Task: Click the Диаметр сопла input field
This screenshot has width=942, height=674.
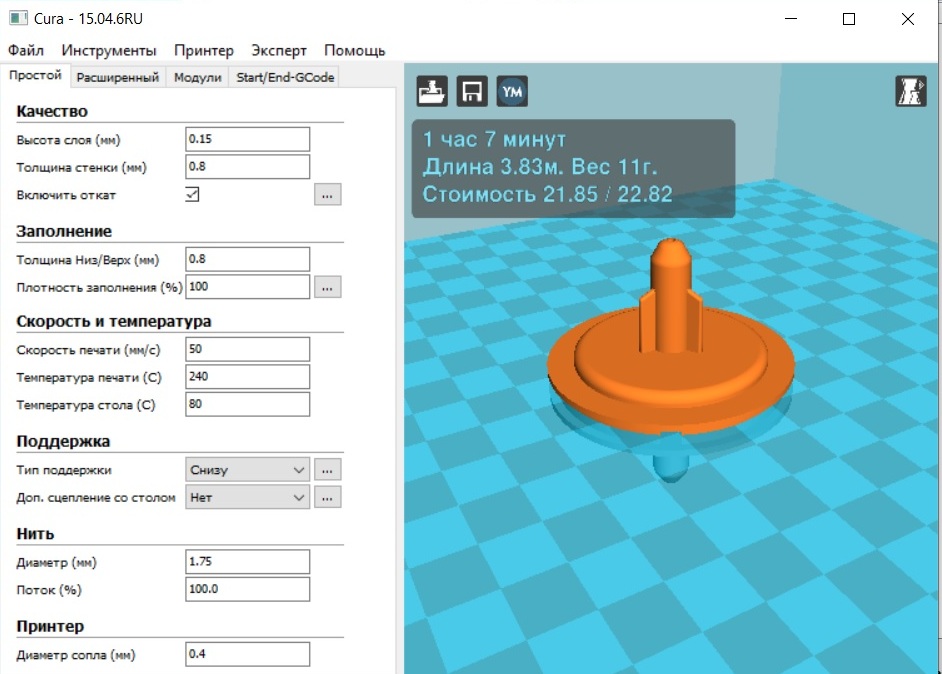Action: pyautogui.click(x=248, y=655)
